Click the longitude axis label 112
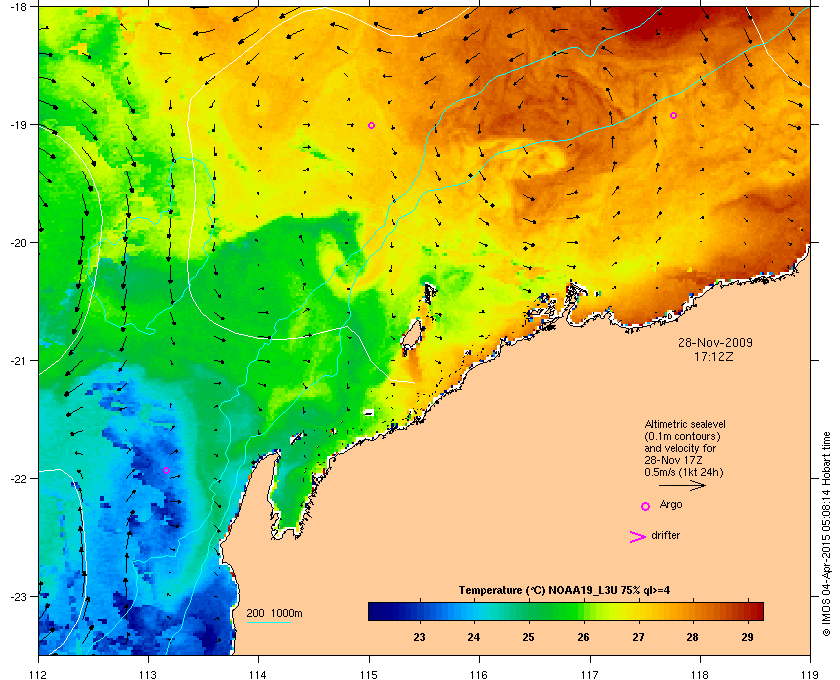The height and width of the screenshot is (680, 840). click(39, 674)
